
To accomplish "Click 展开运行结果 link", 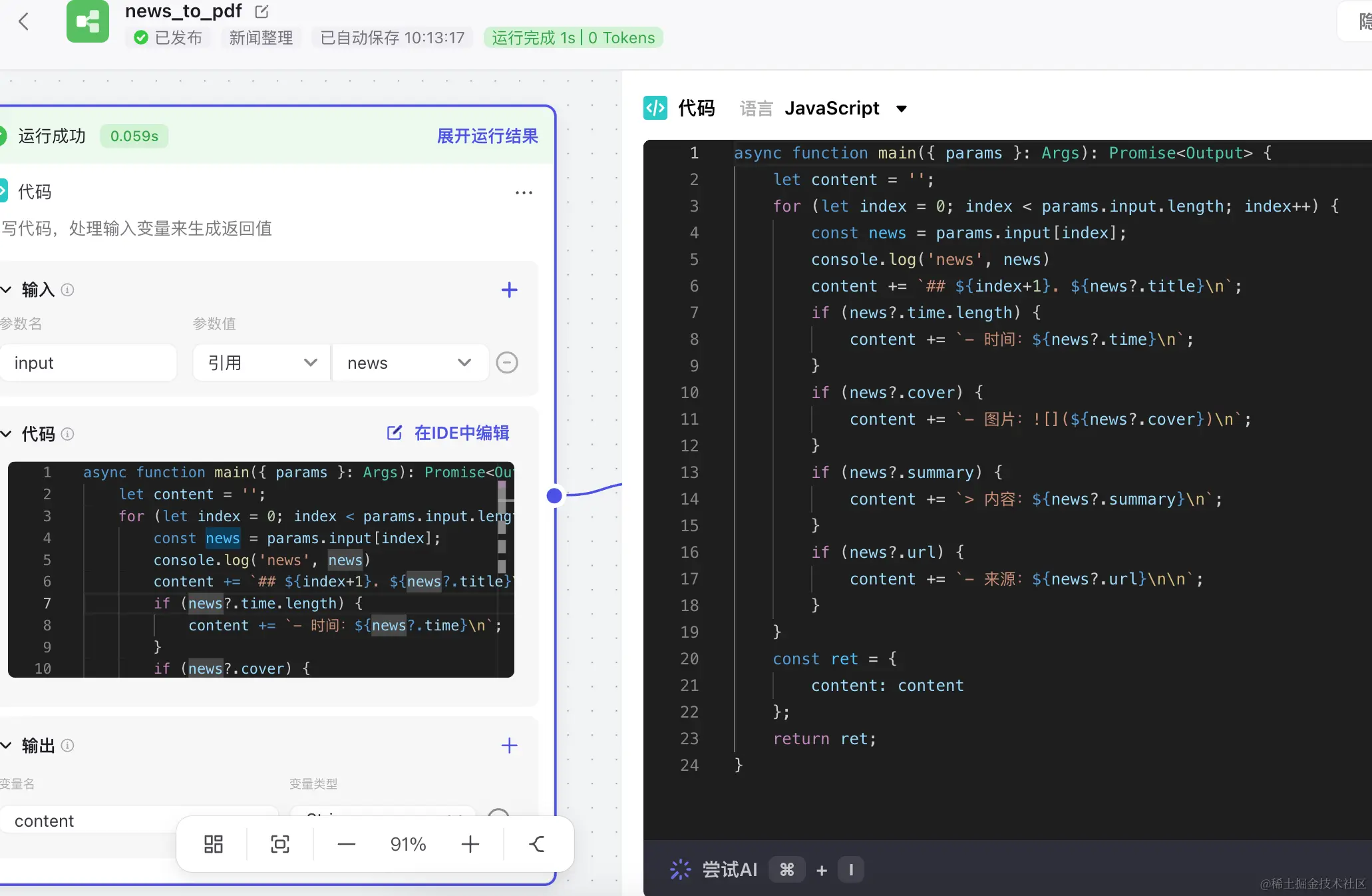I will 487,136.
